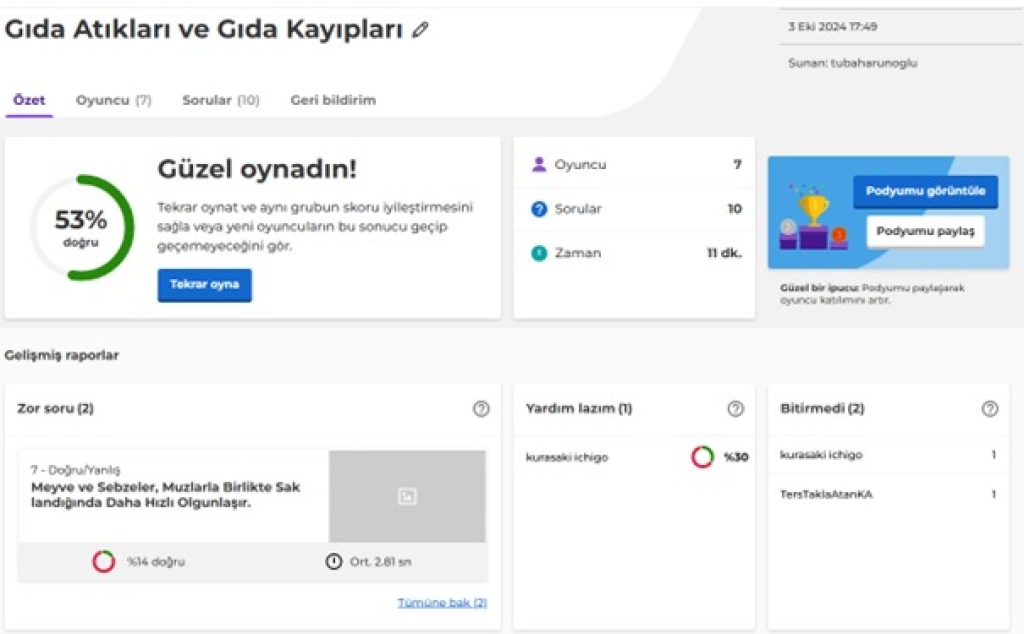Click the clock icon next to Ort. 2.81 sn
Screen dimensions: 1024x634
pos(333,561)
